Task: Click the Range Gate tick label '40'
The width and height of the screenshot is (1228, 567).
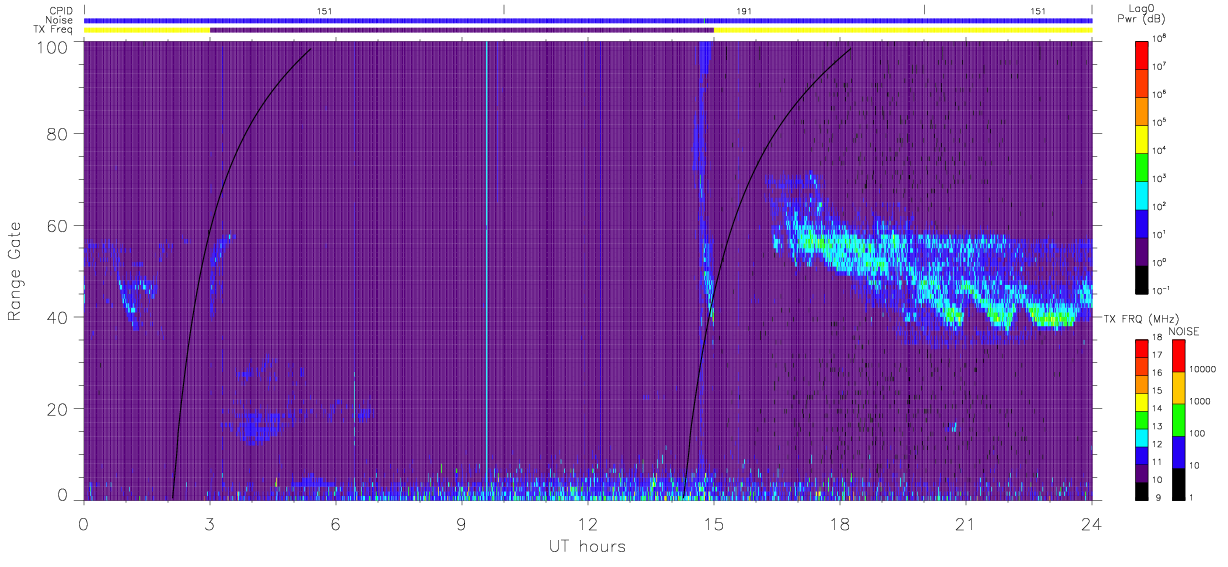Action: [x=59, y=317]
